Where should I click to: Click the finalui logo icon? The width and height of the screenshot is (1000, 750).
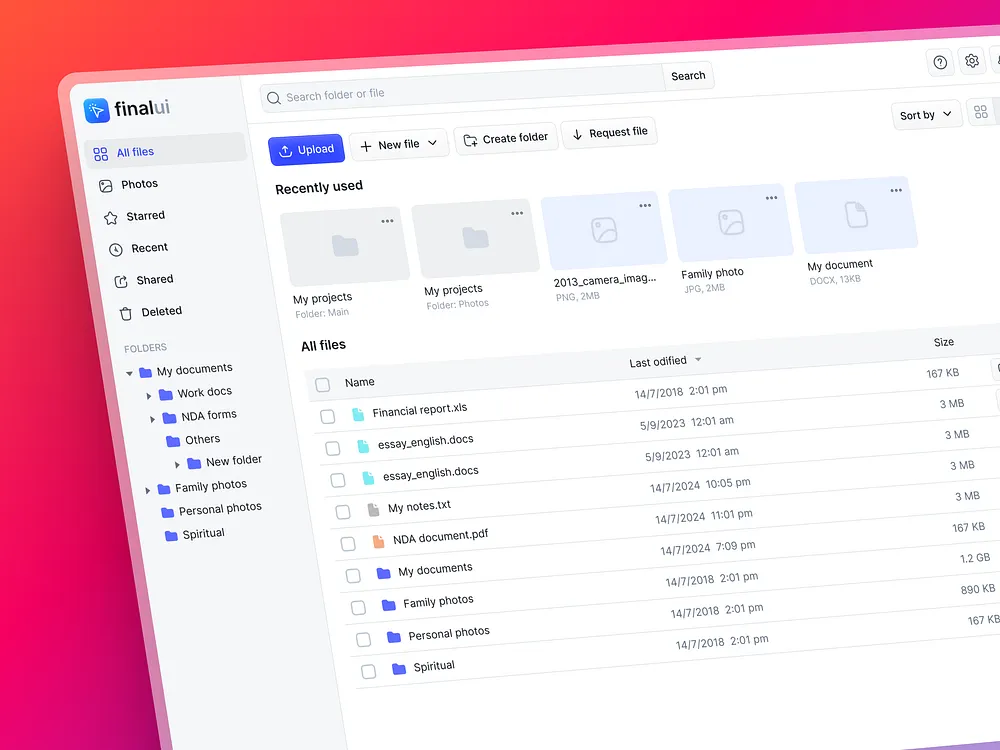[x=96, y=110]
